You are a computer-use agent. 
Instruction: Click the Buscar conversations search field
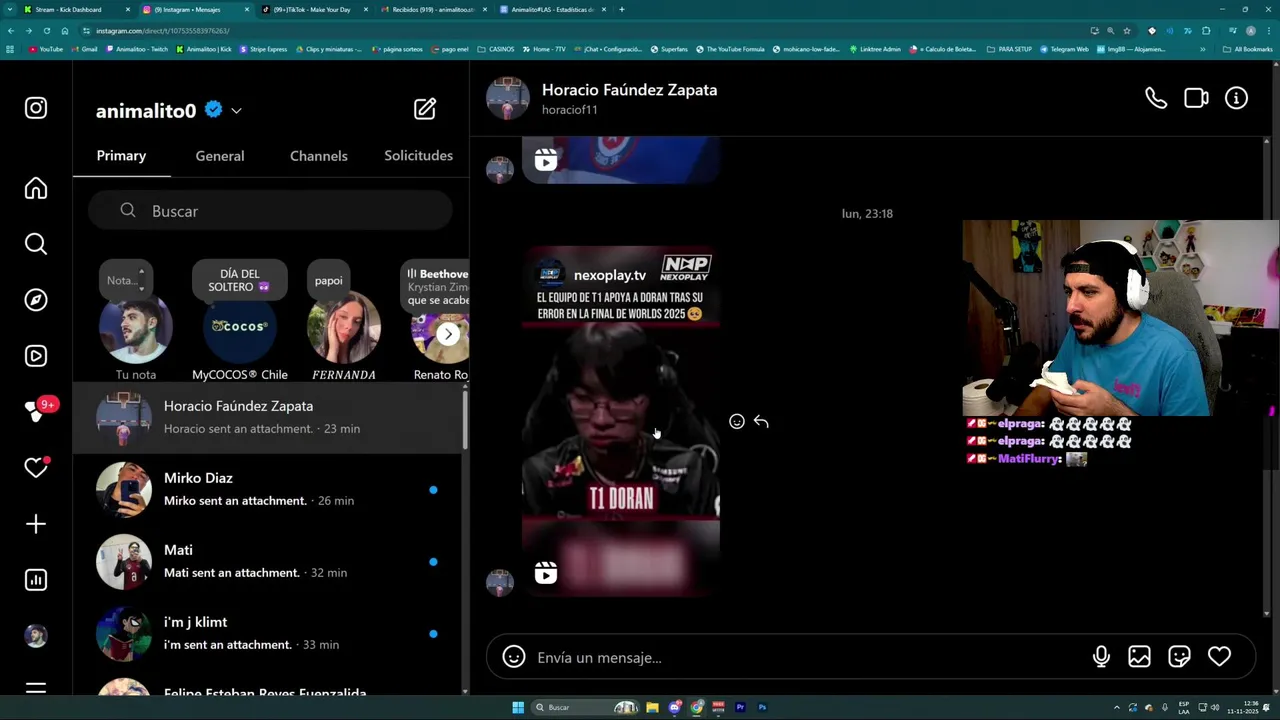click(270, 211)
